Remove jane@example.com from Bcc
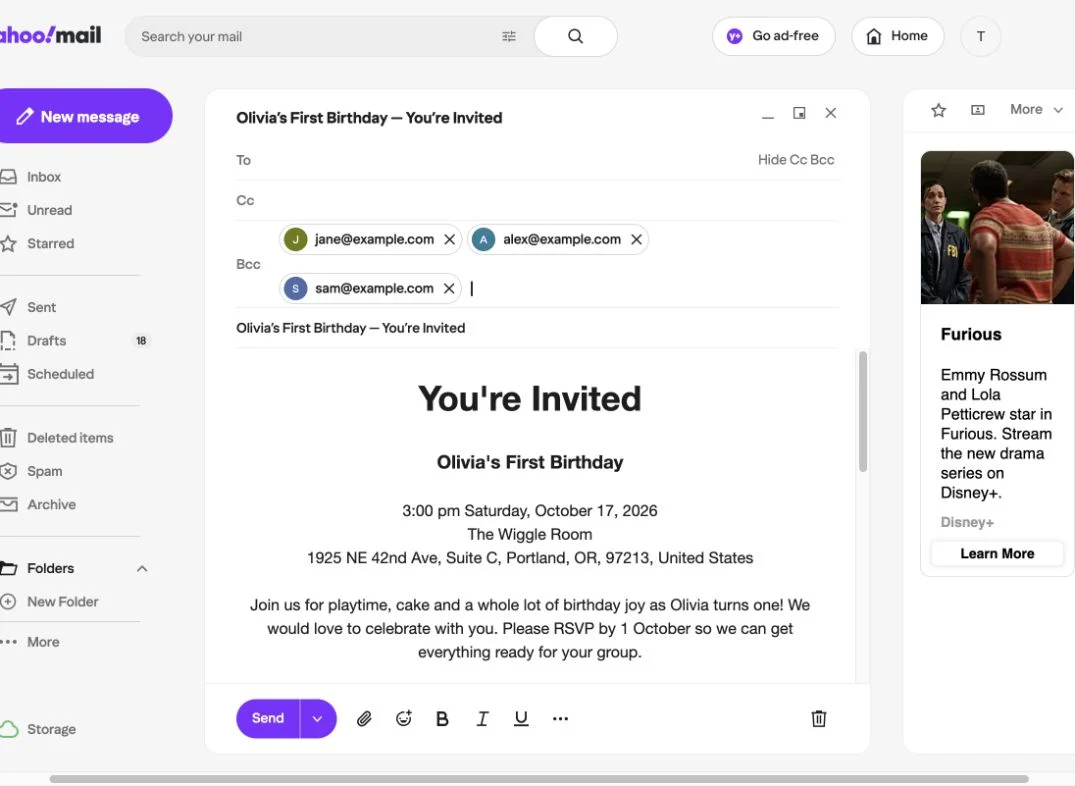This screenshot has width=1075, height=786. tap(450, 239)
